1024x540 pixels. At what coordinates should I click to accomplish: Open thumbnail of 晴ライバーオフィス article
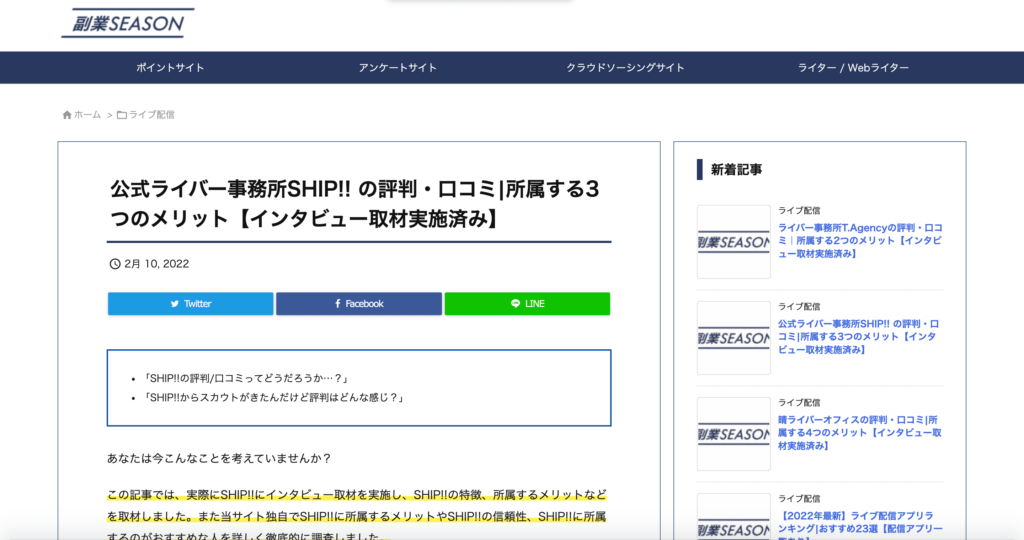click(x=733, y=434)
